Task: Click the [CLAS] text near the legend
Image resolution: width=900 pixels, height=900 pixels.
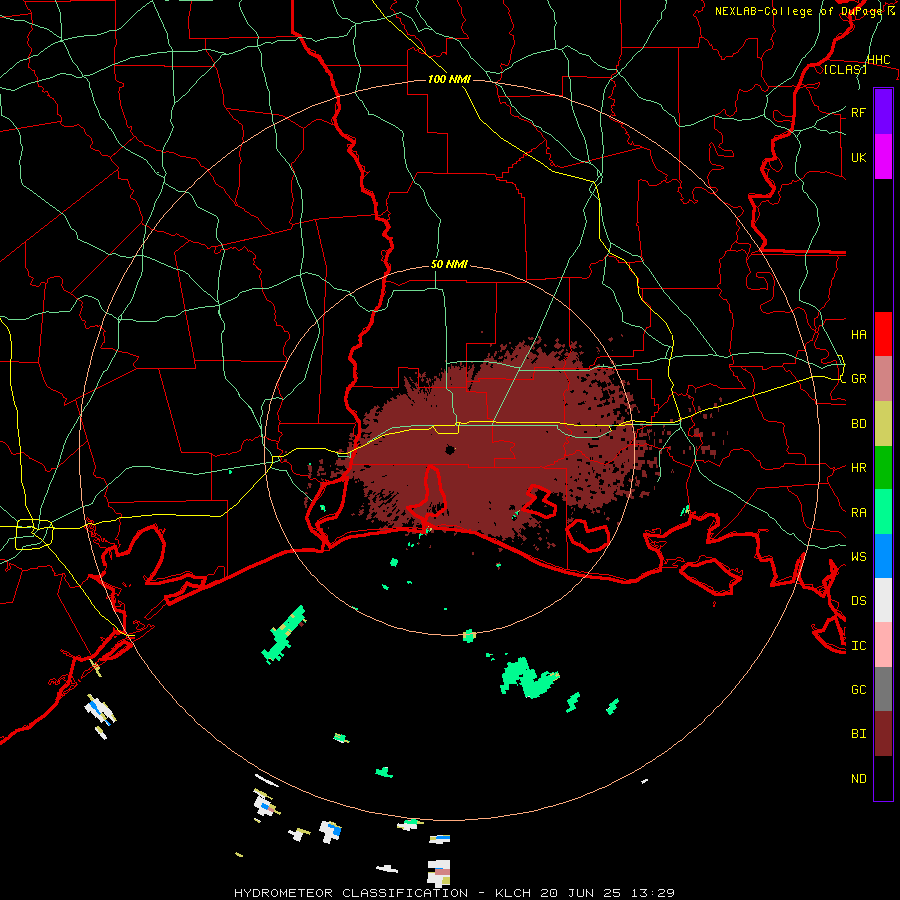Action: [x=845, y=69]
